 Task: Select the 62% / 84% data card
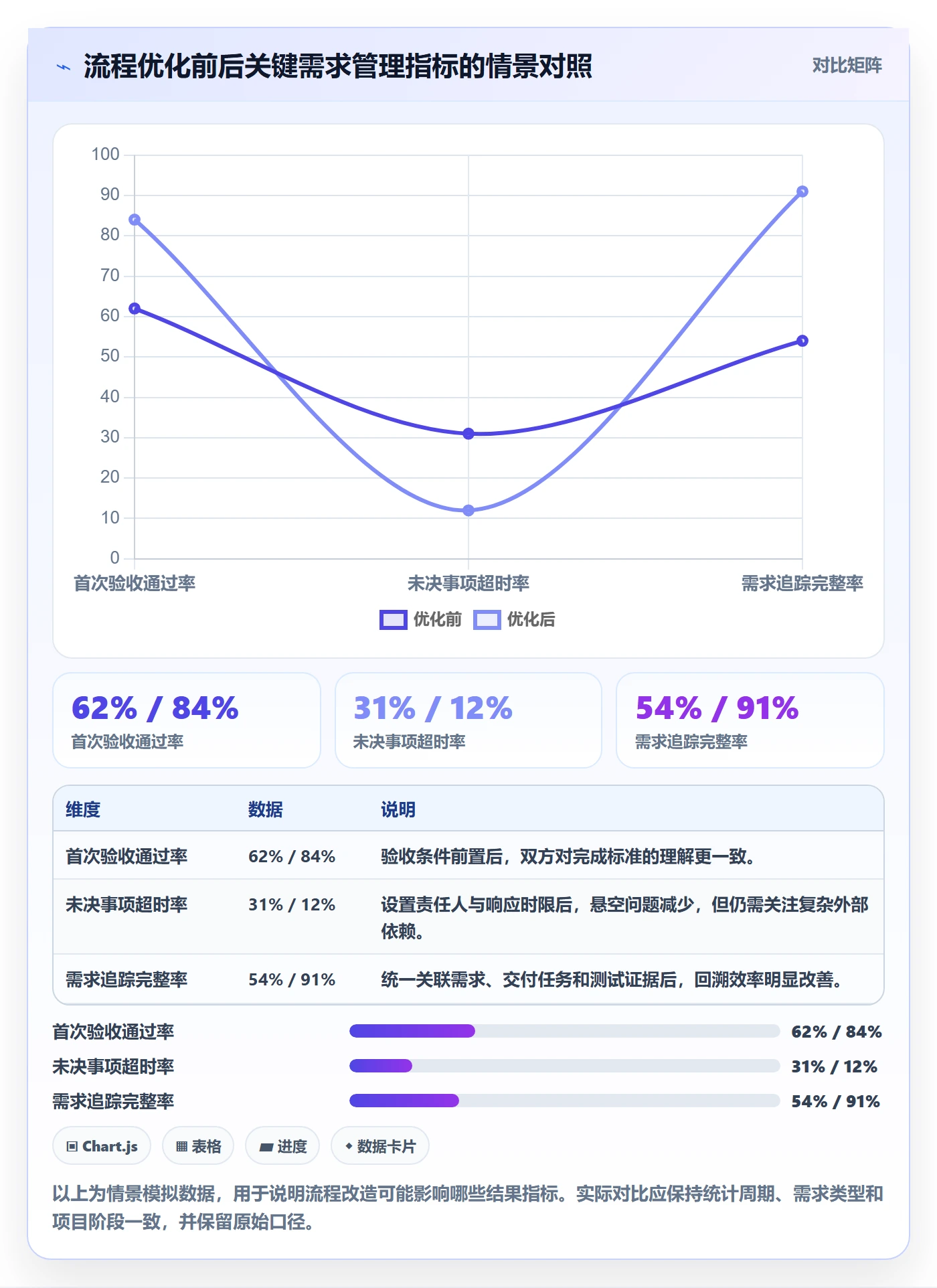tap(187, 720)
